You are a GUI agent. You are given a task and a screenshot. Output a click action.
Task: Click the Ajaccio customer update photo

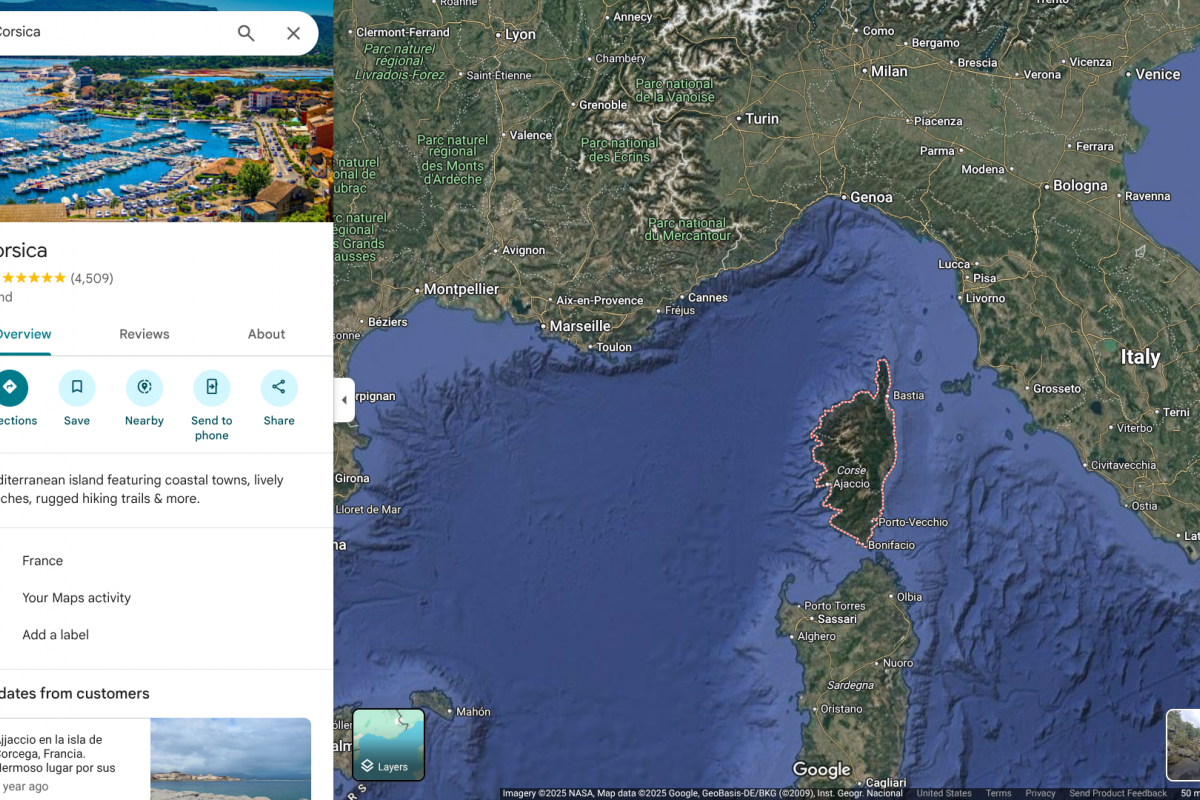click(230, 758)
